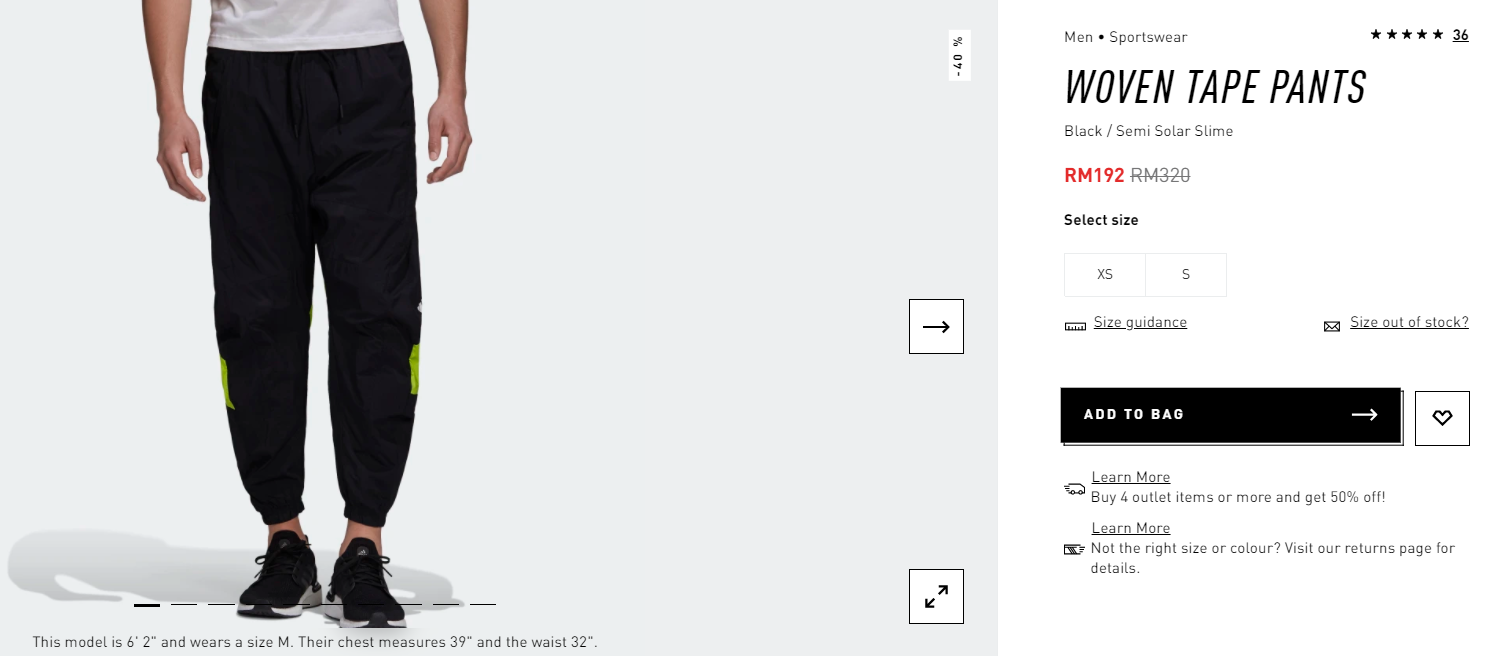Go to next product image arrow
The height and width of the screenshot is (656, 1487).
936,326
